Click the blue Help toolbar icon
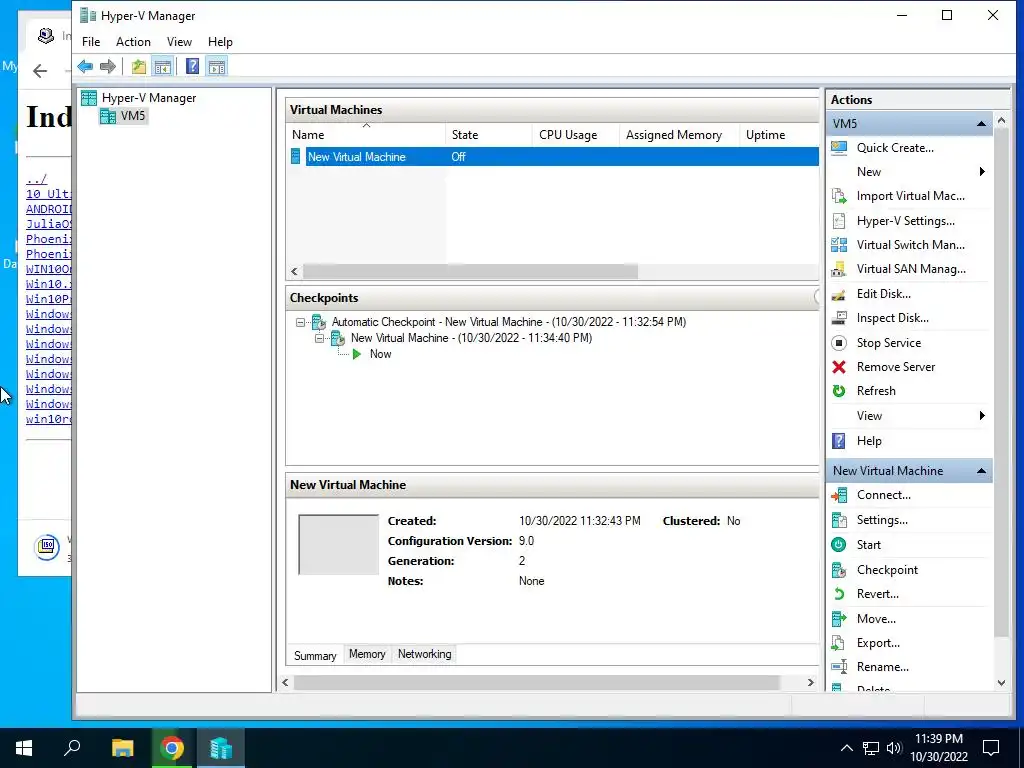This screenshot has height=768, width=1024. 193,67
